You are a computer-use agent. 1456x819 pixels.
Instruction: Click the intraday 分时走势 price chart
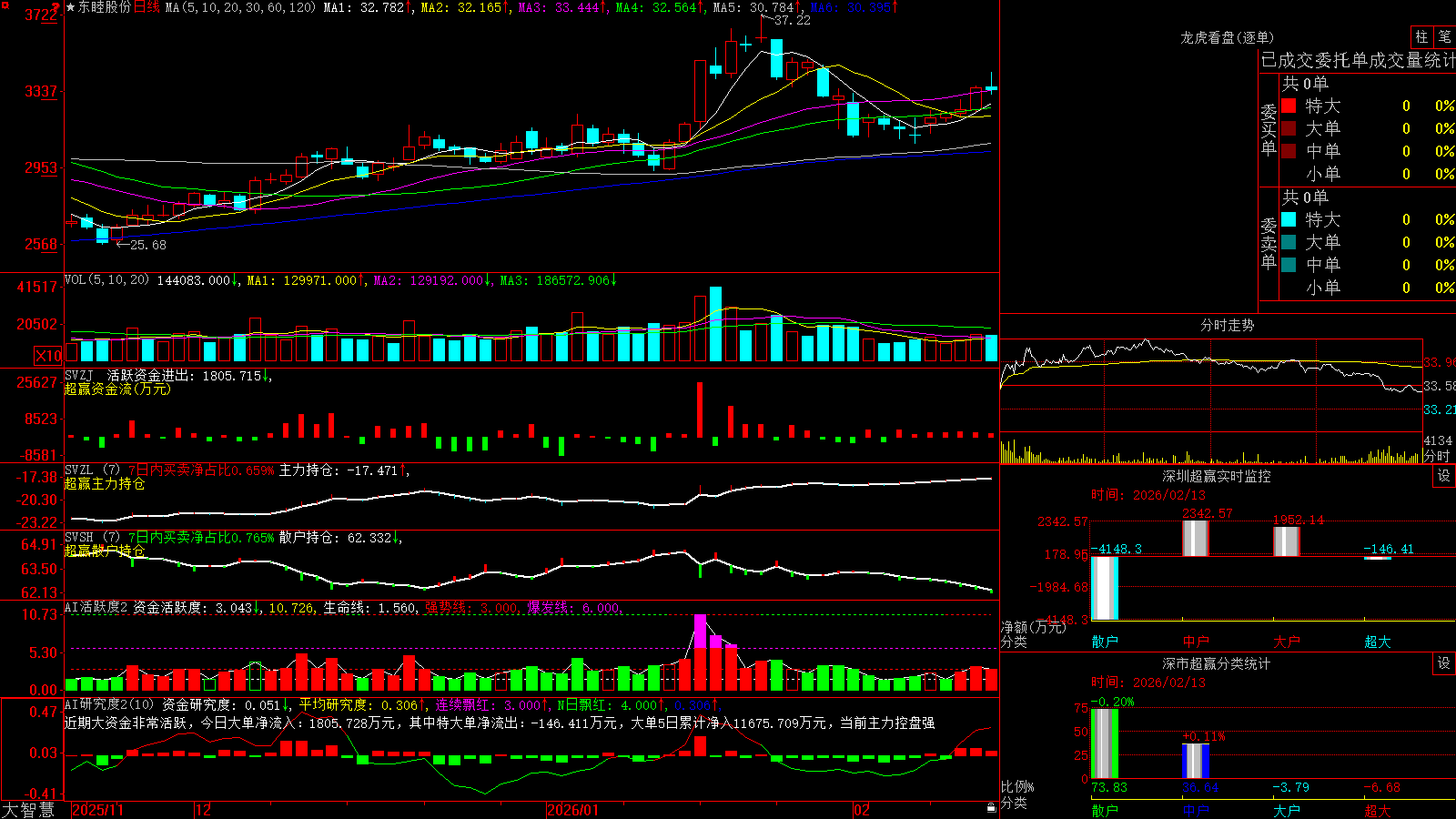(1210, 387)
